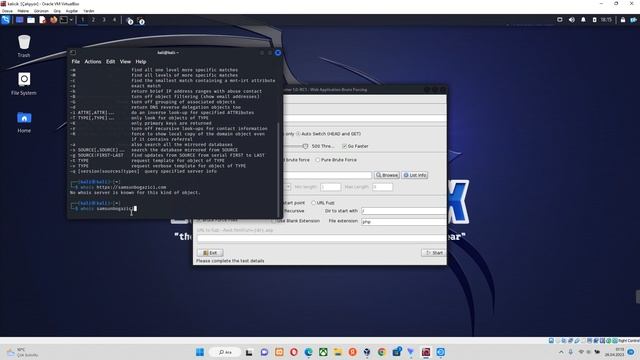Open VirtualBox Görünüm menu

41,11
